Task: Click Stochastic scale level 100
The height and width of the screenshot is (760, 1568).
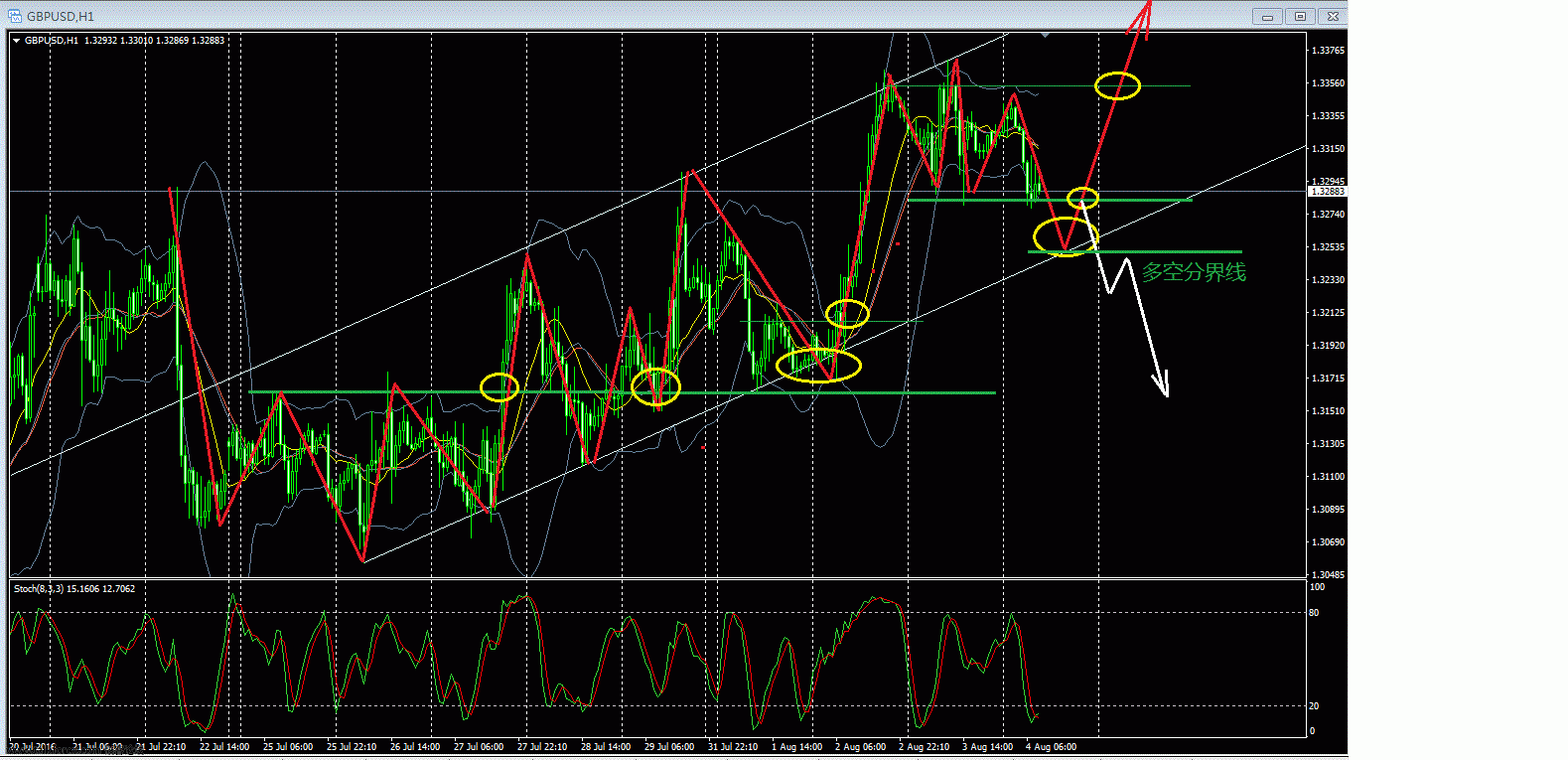Action: coord(1317,587)
